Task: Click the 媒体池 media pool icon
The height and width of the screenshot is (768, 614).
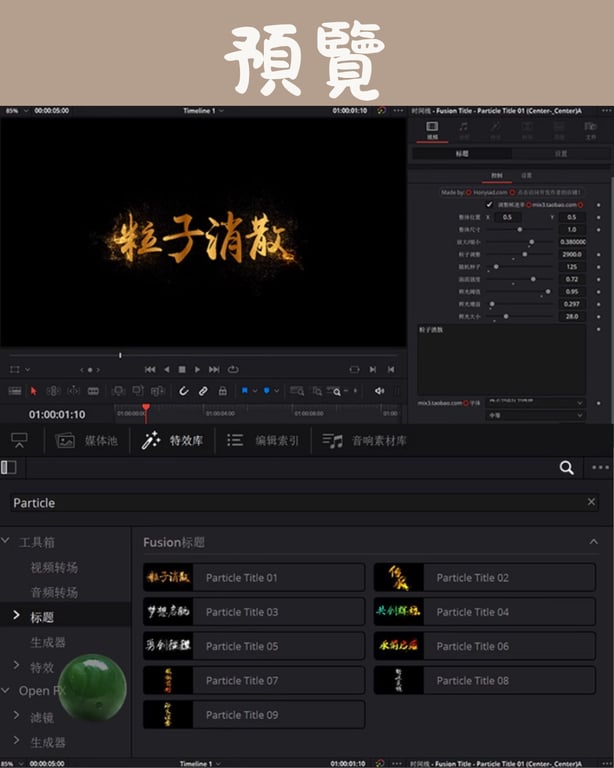Action: coord(65,441)
